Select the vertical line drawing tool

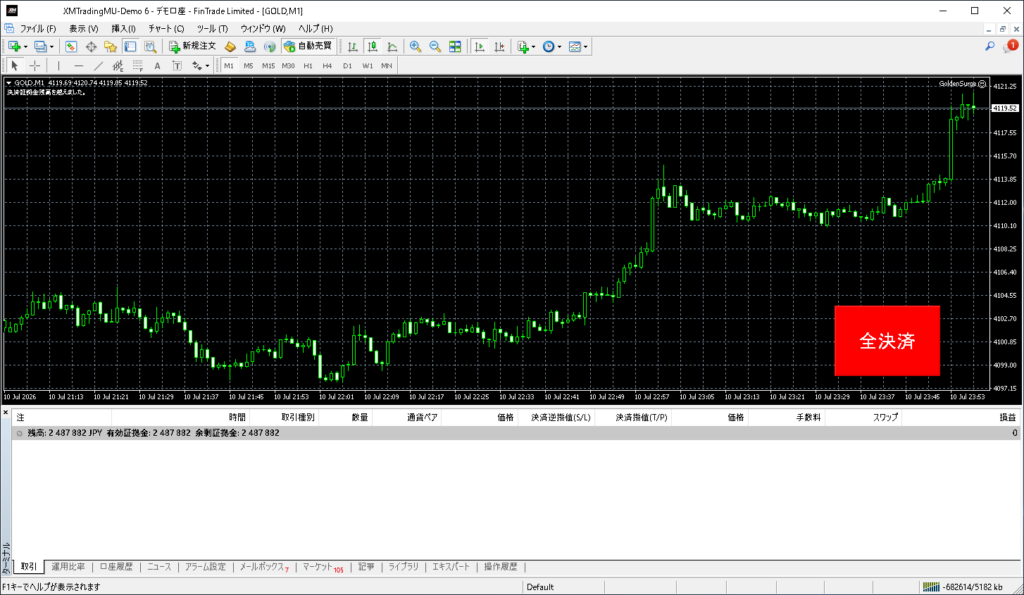(59, 65)
